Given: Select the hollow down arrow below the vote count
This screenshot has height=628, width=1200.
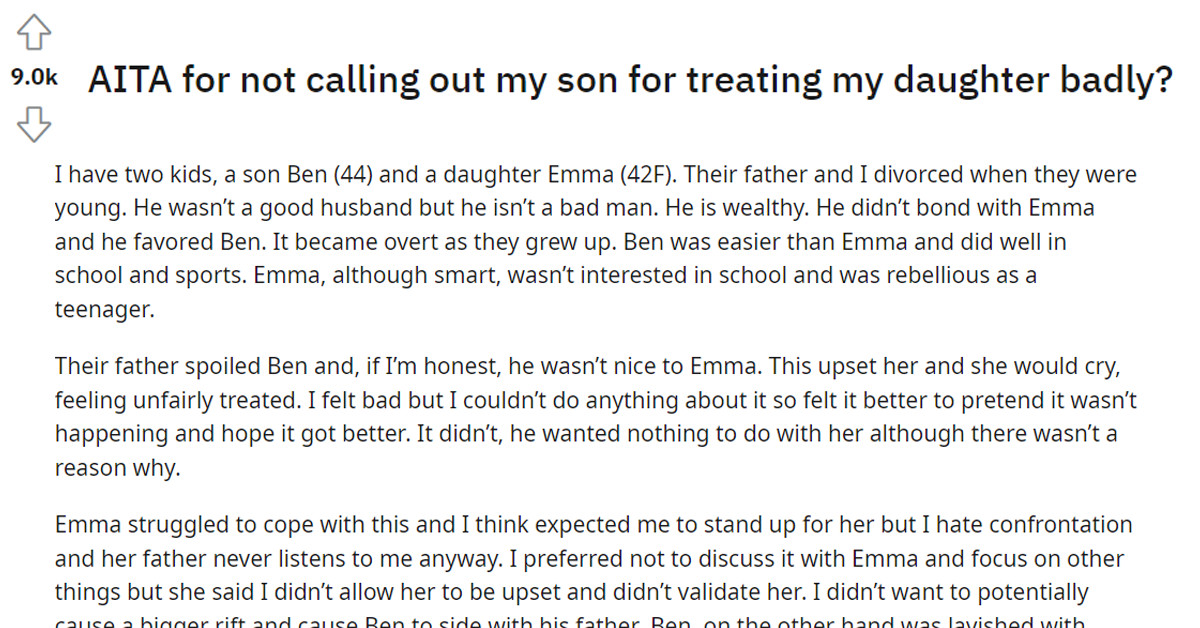Looking at the screenshot, I should pos(35,126).
